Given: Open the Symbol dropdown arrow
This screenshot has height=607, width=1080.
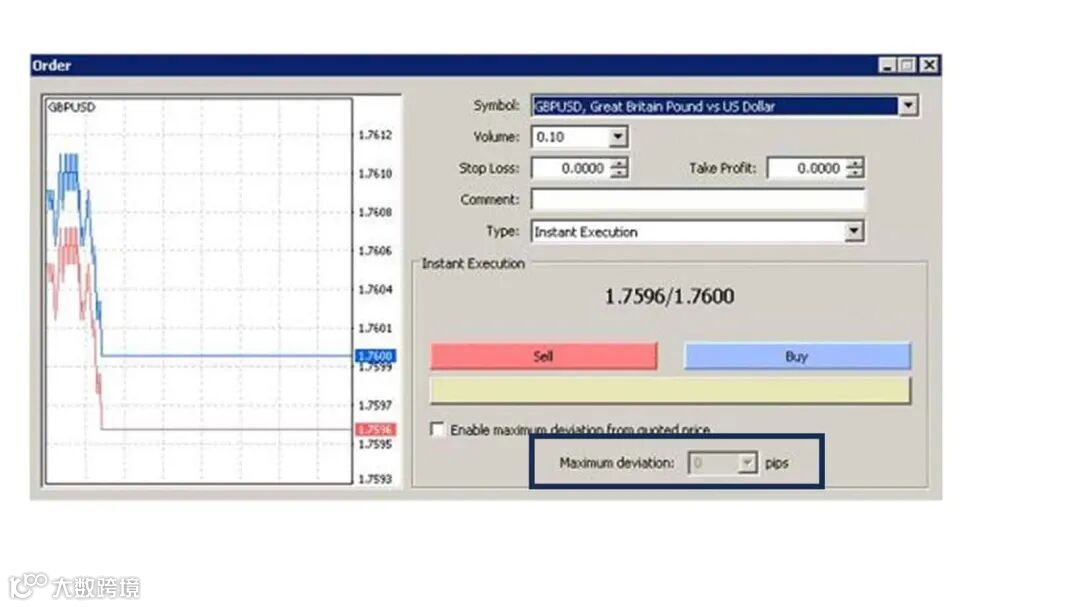Looking at the screenshot, I should [908, 106].
